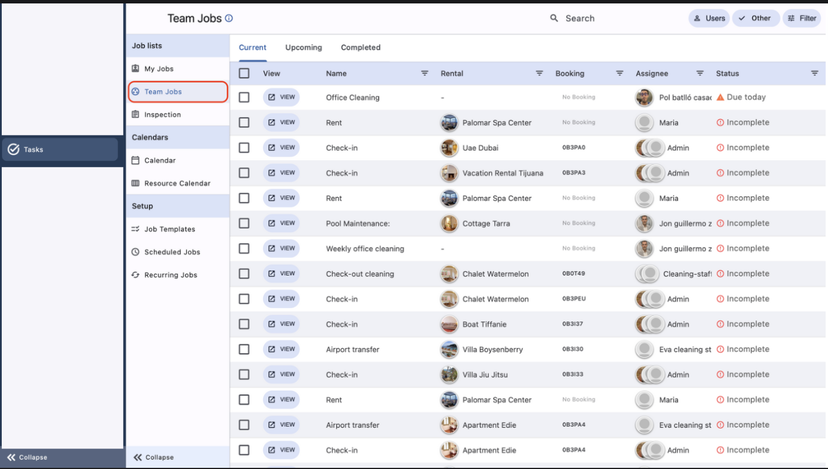Open Scheduled Jobs in sidebar
This screenshot has width=828, height=469.
(171, 252)
